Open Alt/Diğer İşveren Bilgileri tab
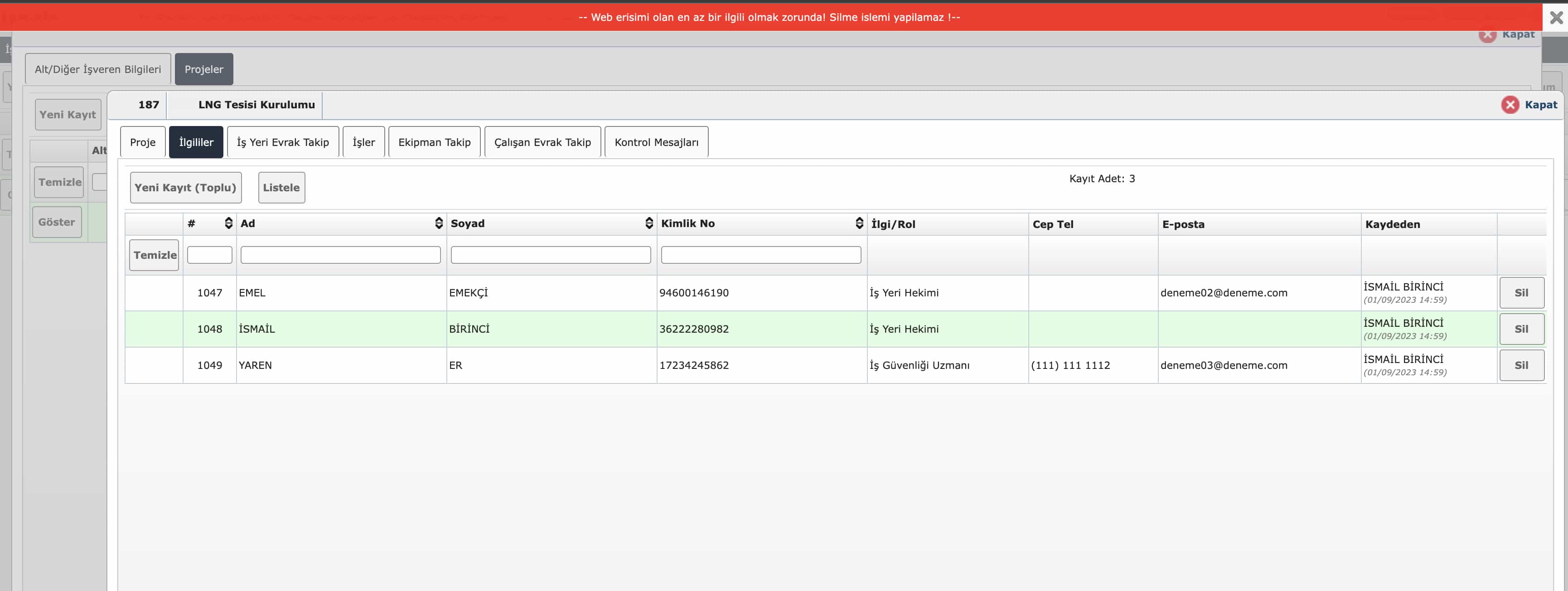 [98, 69]
